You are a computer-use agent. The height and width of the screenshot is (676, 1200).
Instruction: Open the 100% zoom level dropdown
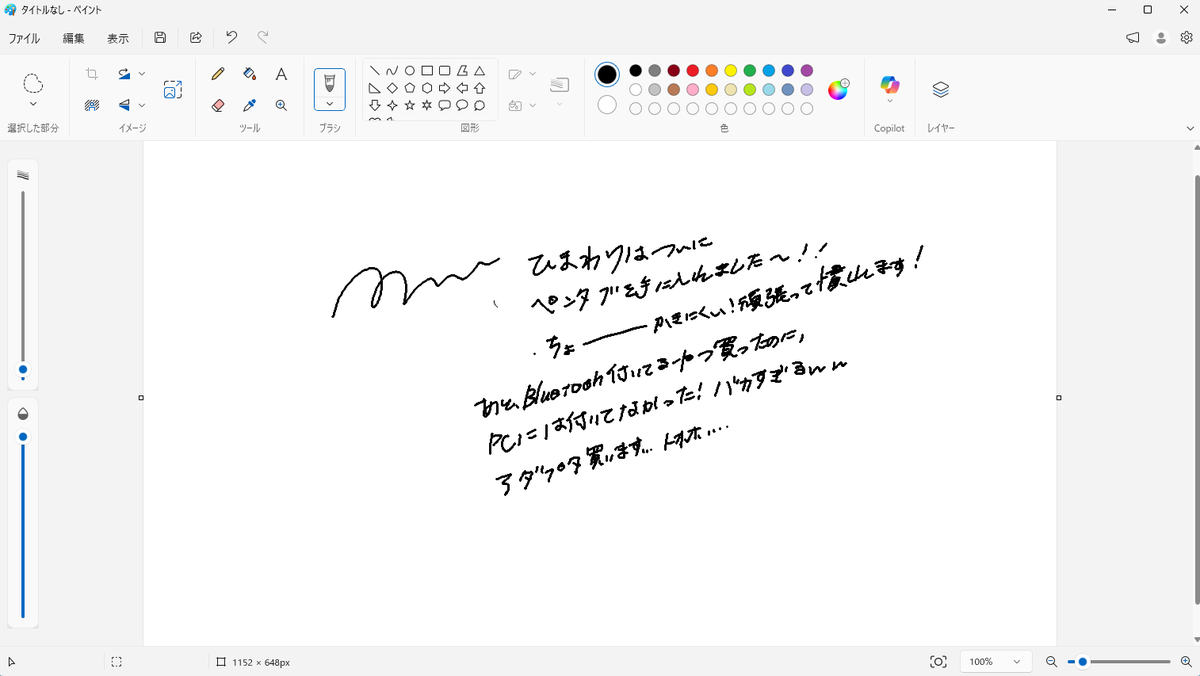click(995, 662)
